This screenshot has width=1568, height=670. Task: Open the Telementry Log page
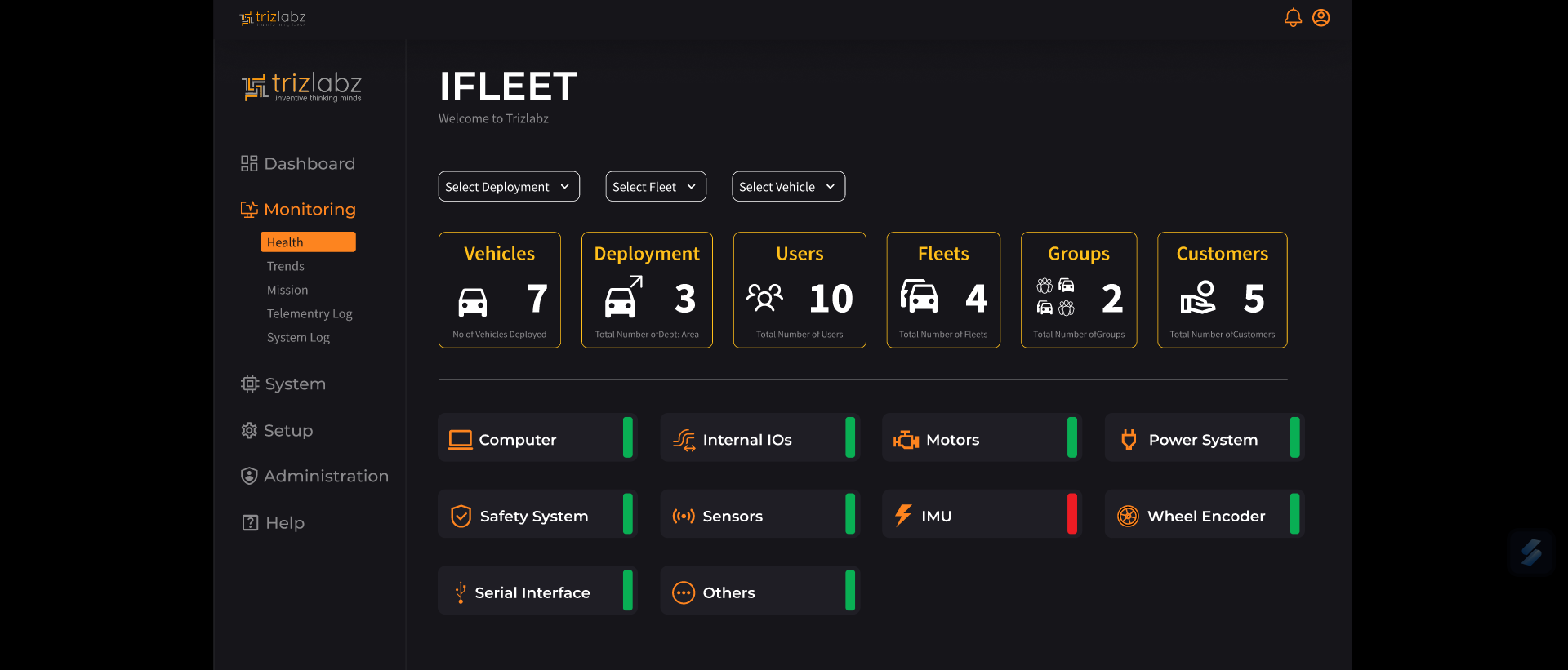click(x=310, y=313)
